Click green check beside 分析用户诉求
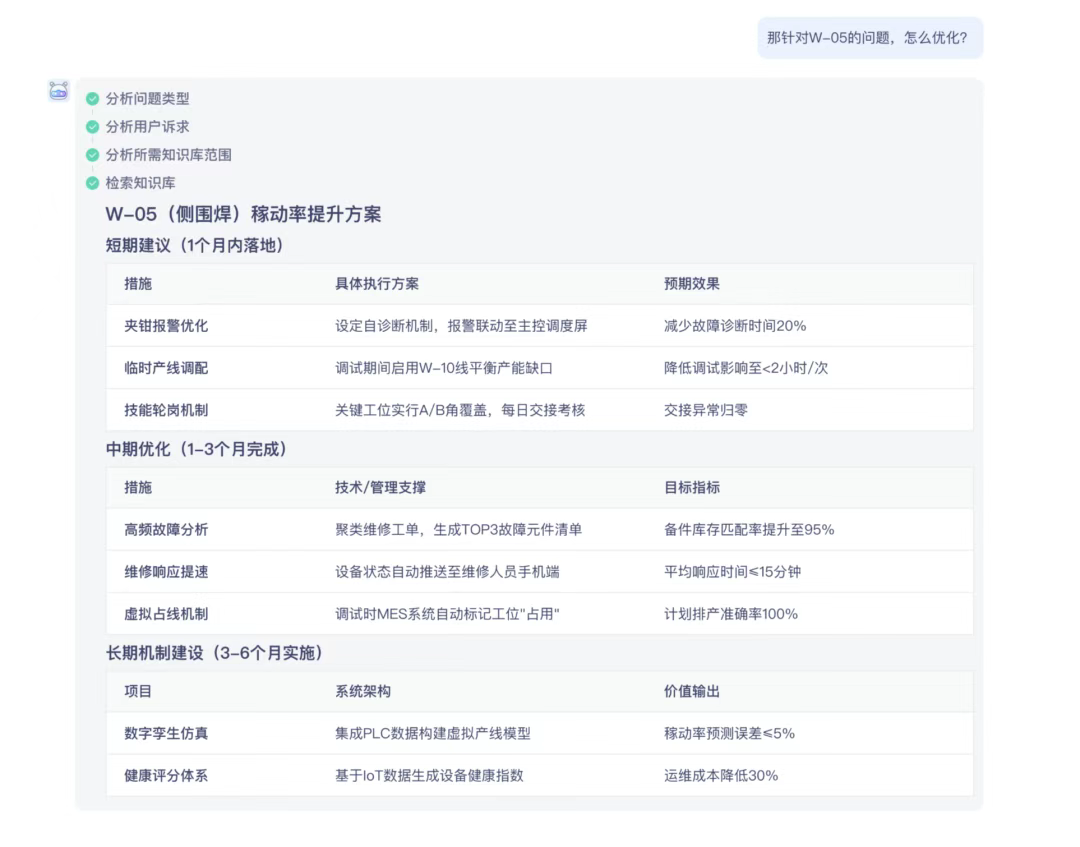The image size is (1080, 847). pos(92,127)
